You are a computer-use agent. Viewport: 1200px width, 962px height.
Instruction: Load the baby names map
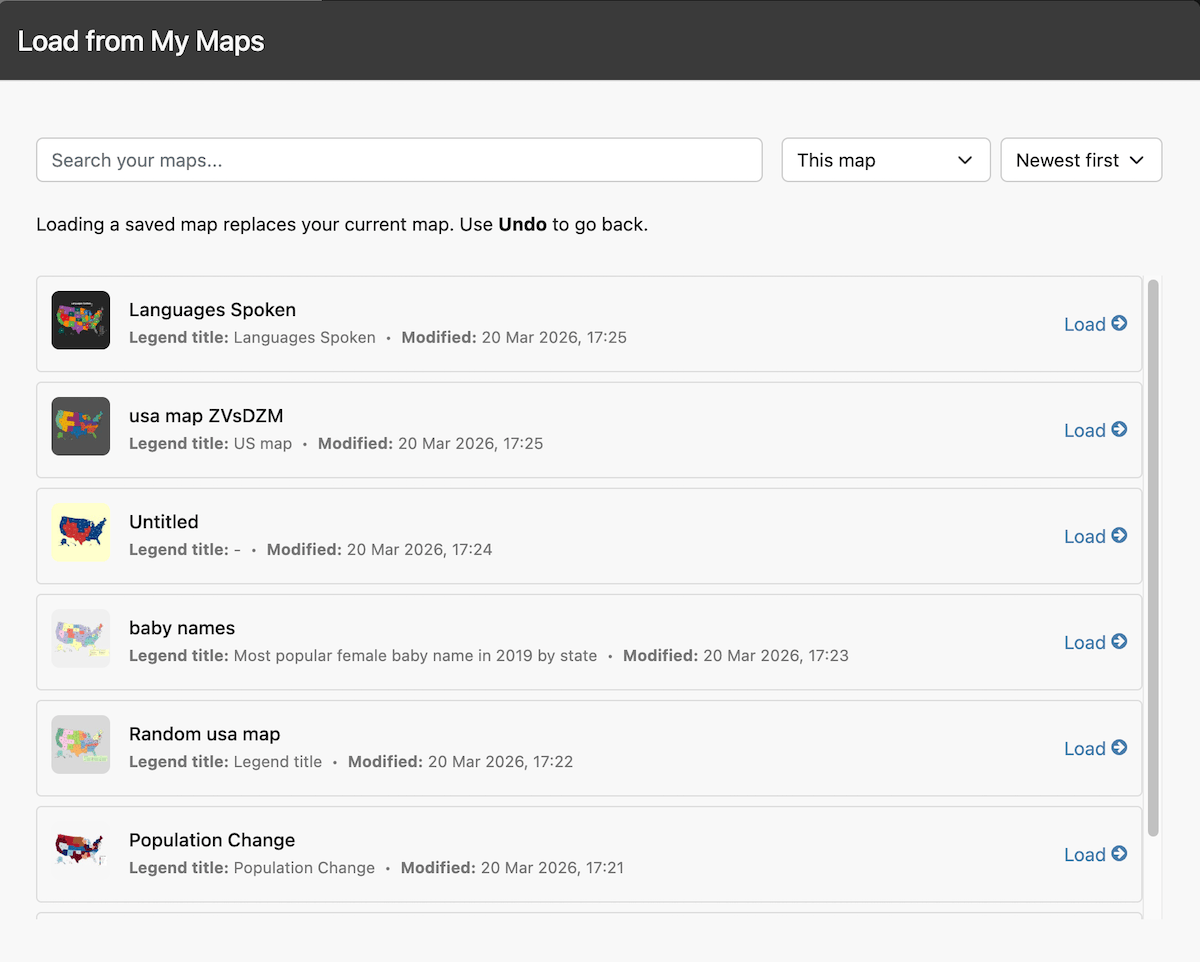[x=1084, y=642]
